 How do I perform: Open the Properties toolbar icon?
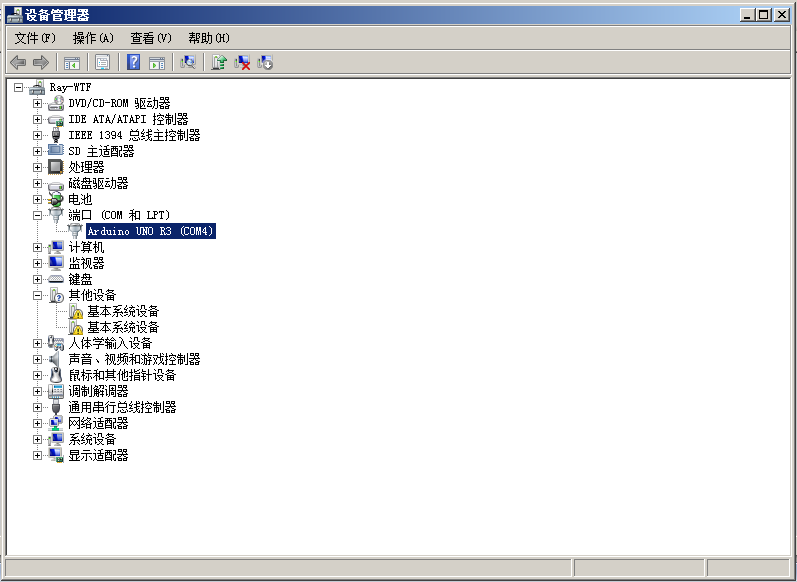(x=102, y=63)
